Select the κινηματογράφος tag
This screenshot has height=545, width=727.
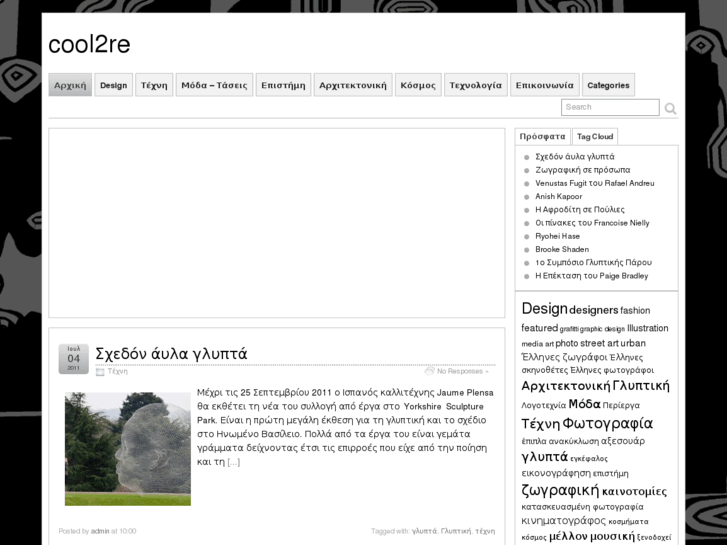(x=564, y=521)
